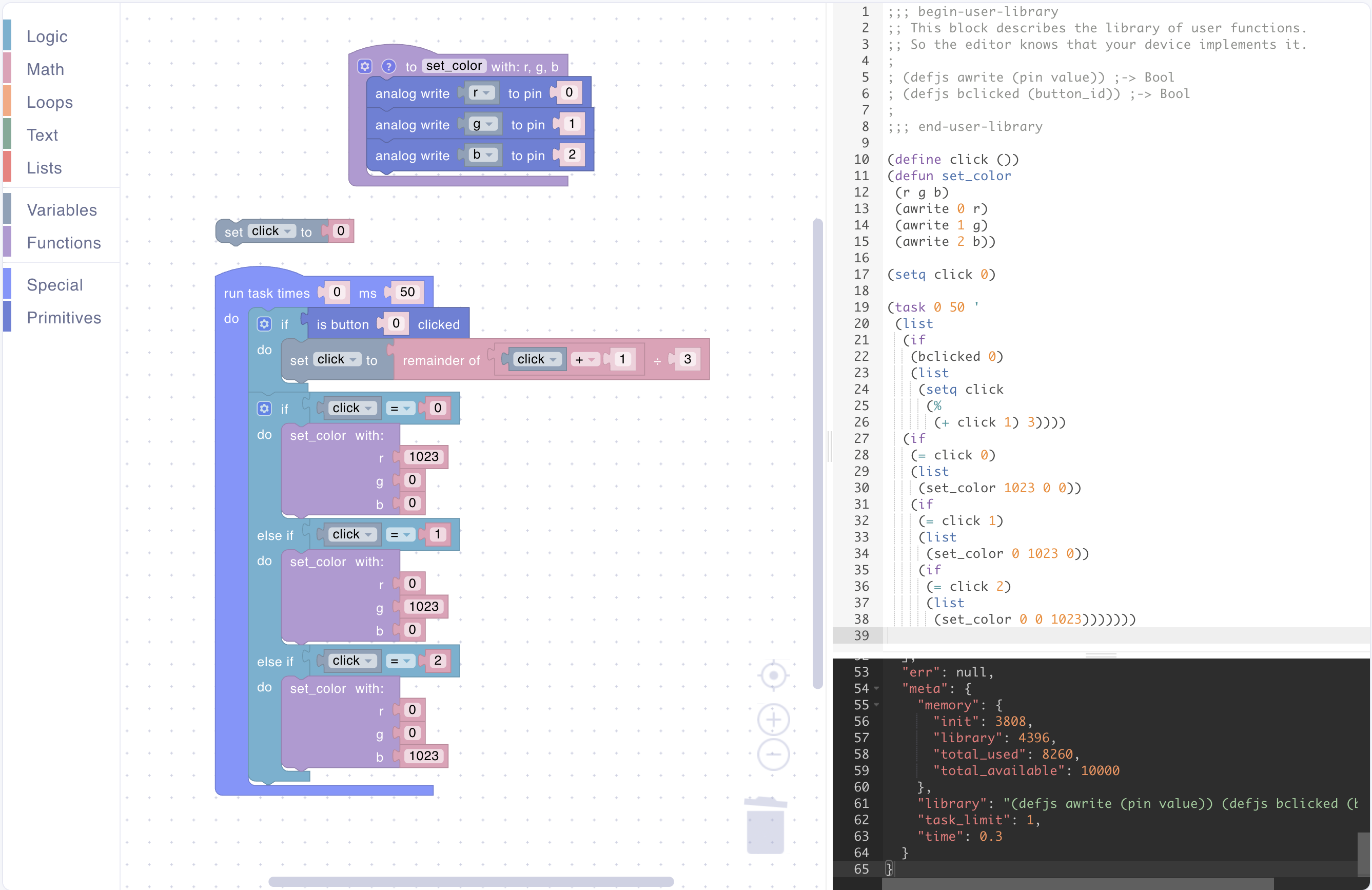
Task: Zoom in using the plus circle icon
Action: coord(773,719)
